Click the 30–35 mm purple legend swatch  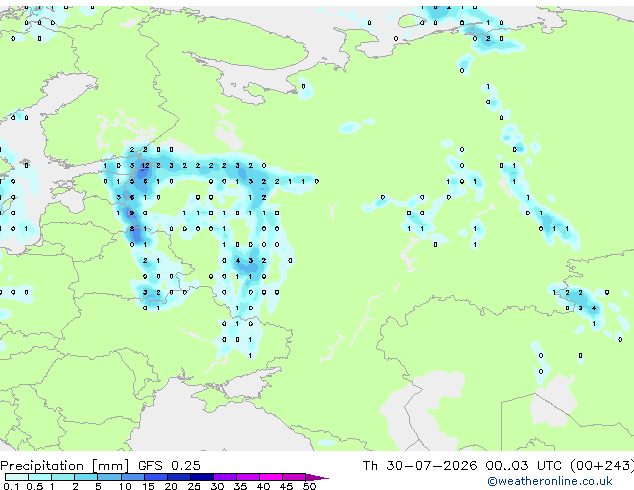(224, 477)
